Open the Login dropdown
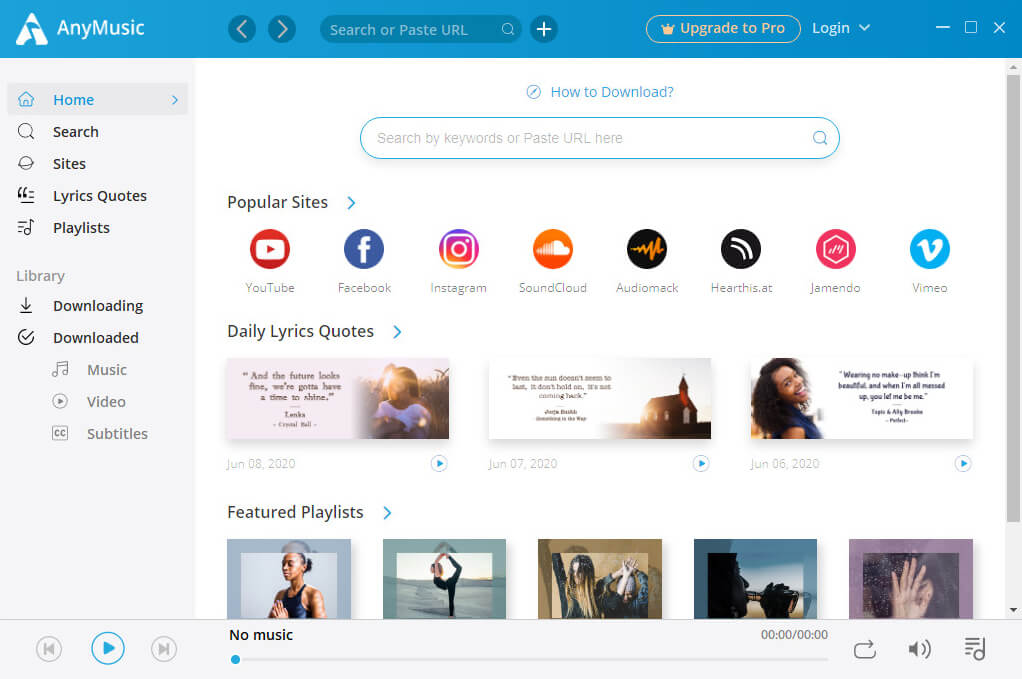Image resolution: width=1022 pixels, height=679 pixels. click(841, 28)
